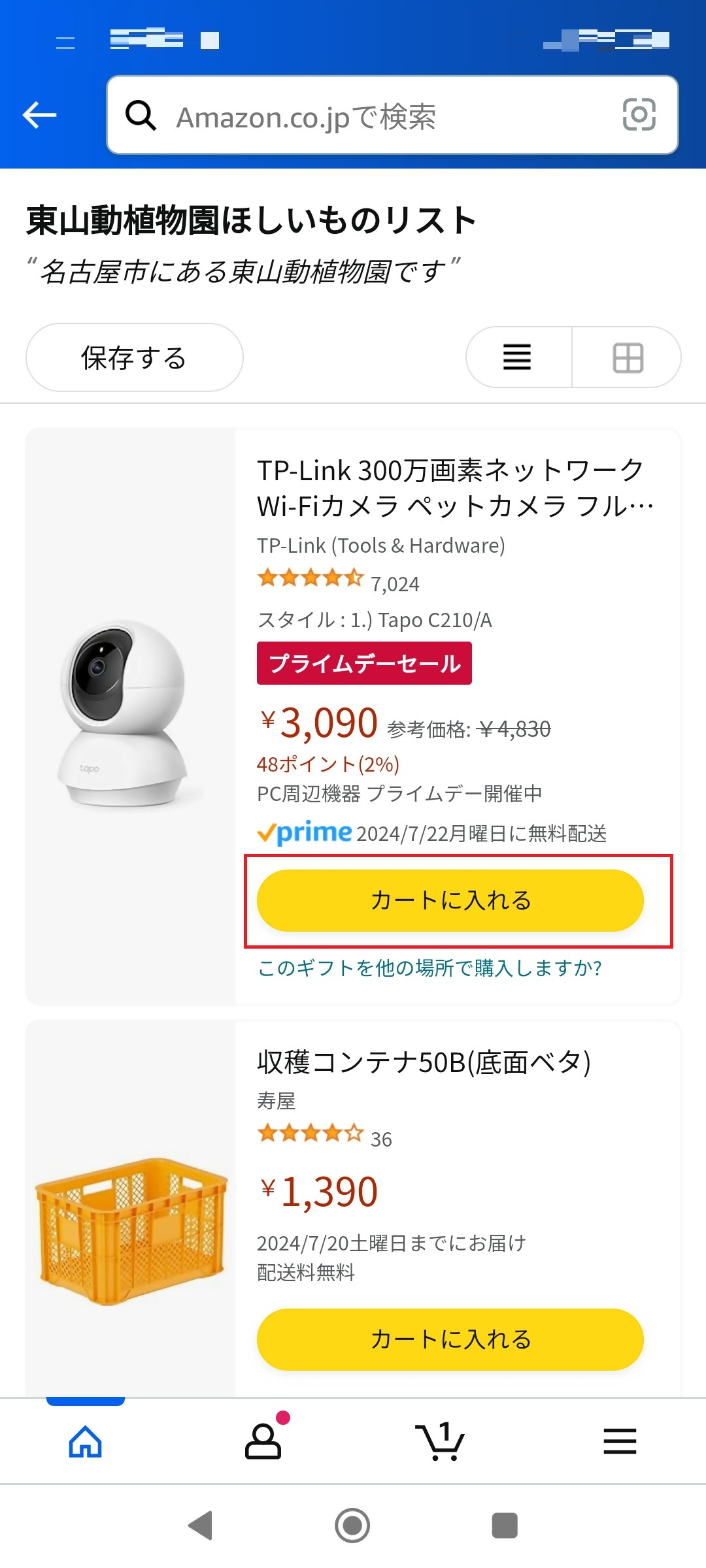Open このギフトを他の場所で購入しますか? link
The height and width of the screenshot is (1568, 706).
pyautogui.click(x=429, y=968)
